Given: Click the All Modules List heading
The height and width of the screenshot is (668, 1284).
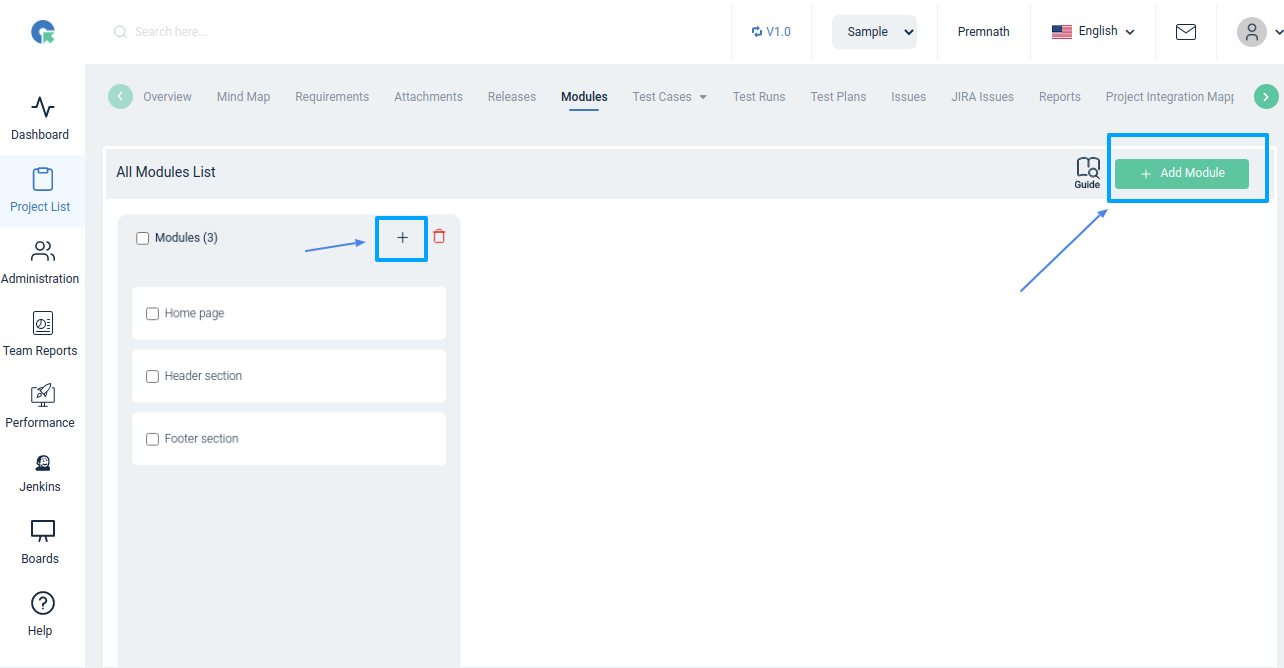Looking at the screenshot, I should pos(166,172).
